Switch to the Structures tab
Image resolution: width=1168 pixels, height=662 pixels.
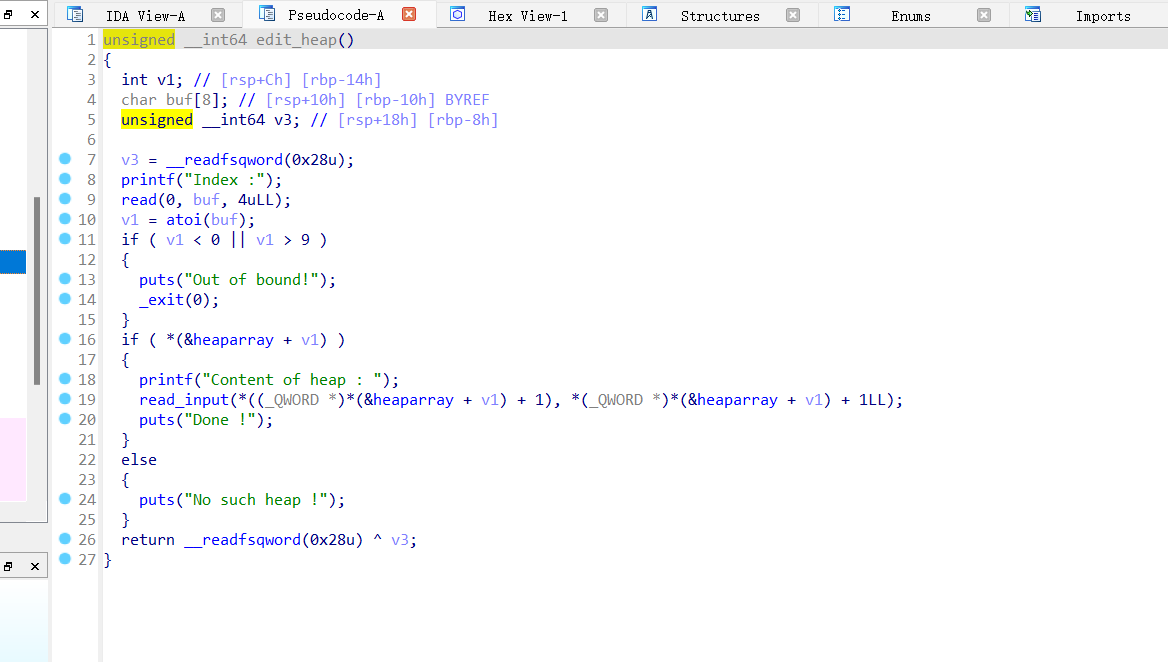click(x=720, y=16)
